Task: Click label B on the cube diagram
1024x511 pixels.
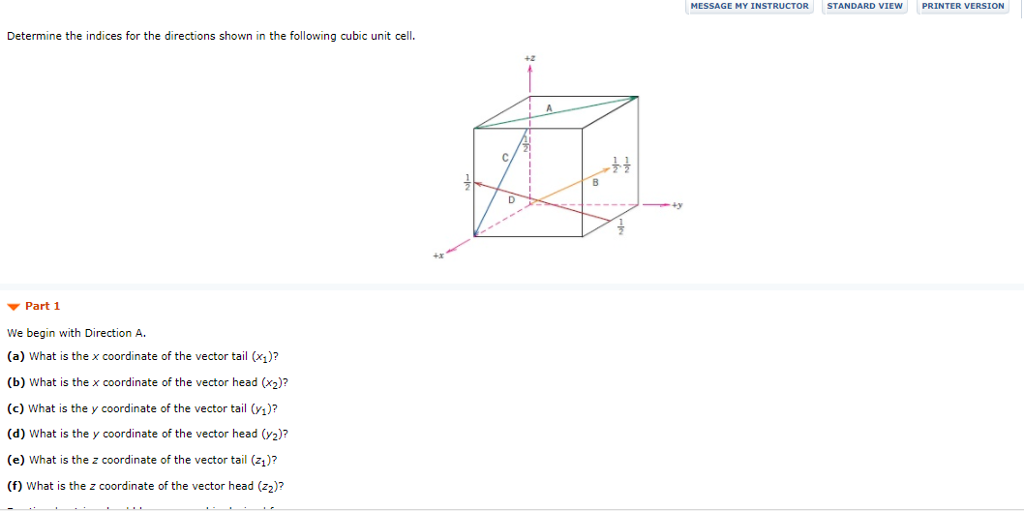Action: (x=594, y=182)
